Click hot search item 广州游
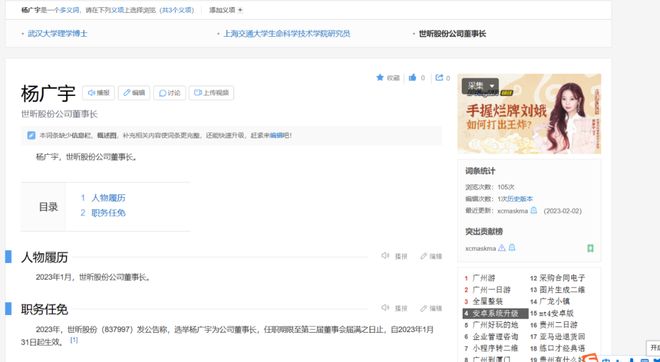Screen dimensions: 660x362 484,278
